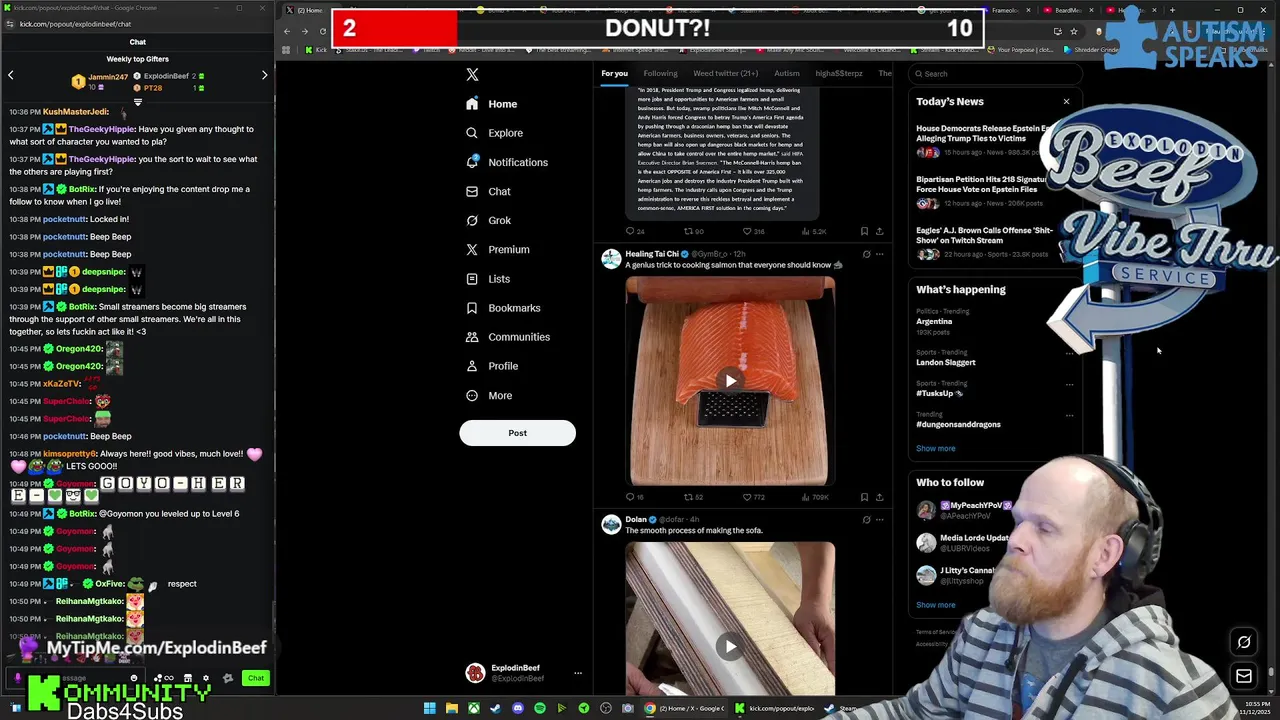The height and width of the screenshot is (720, 1280).
Task: Go to previous weekly top gifter
Action: (10, 75)
